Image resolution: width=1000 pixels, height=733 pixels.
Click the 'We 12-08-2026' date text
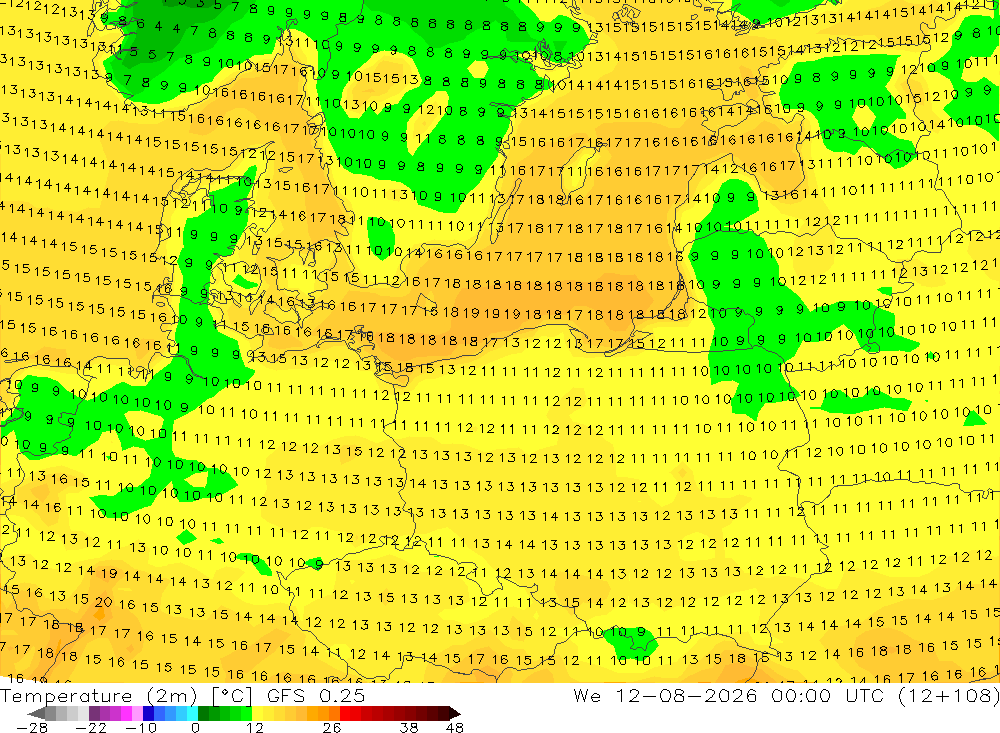(x=666, y=696)
